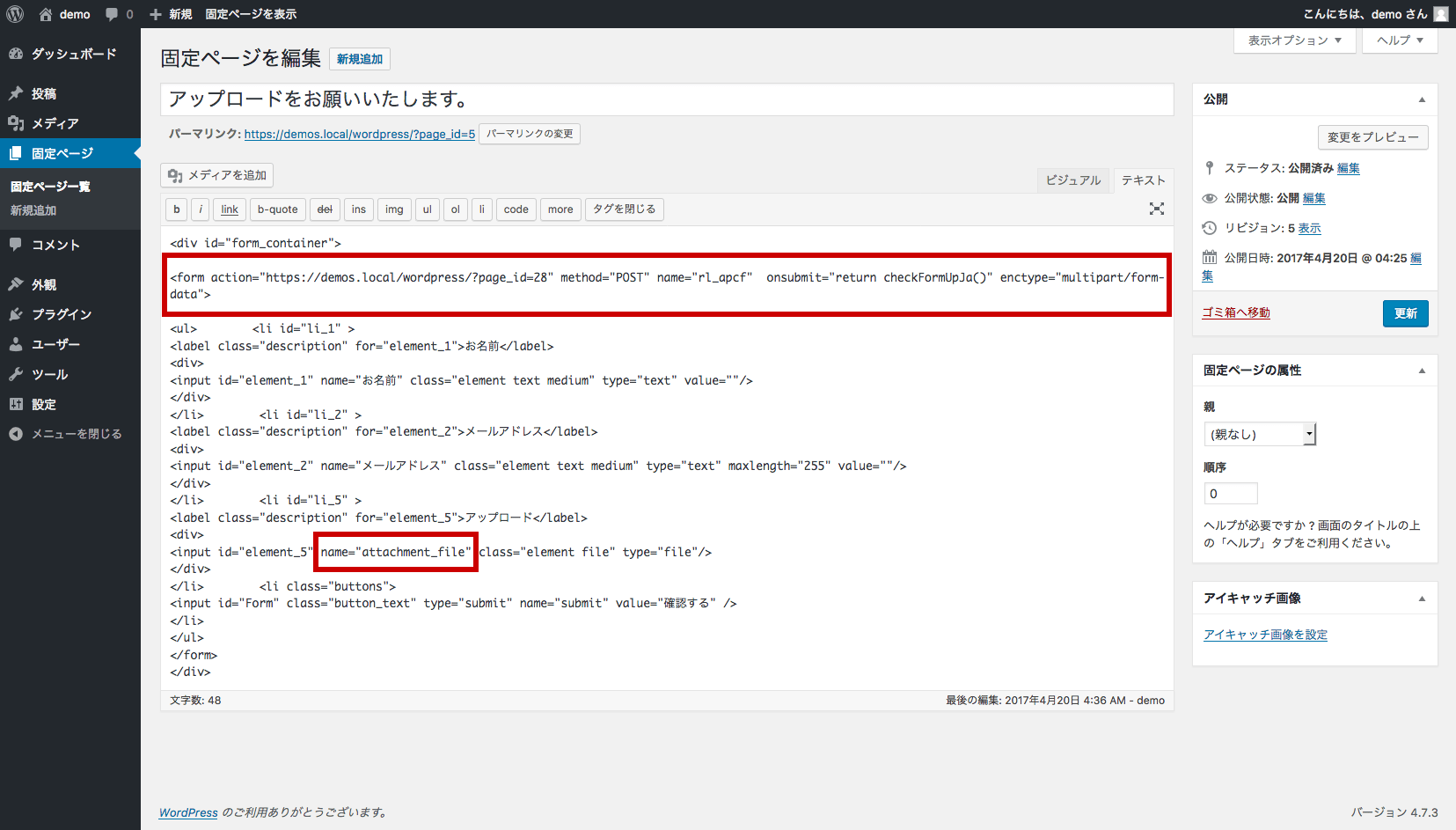Insert italic tag with i button
1456x830 pixels.
[201, 209]
